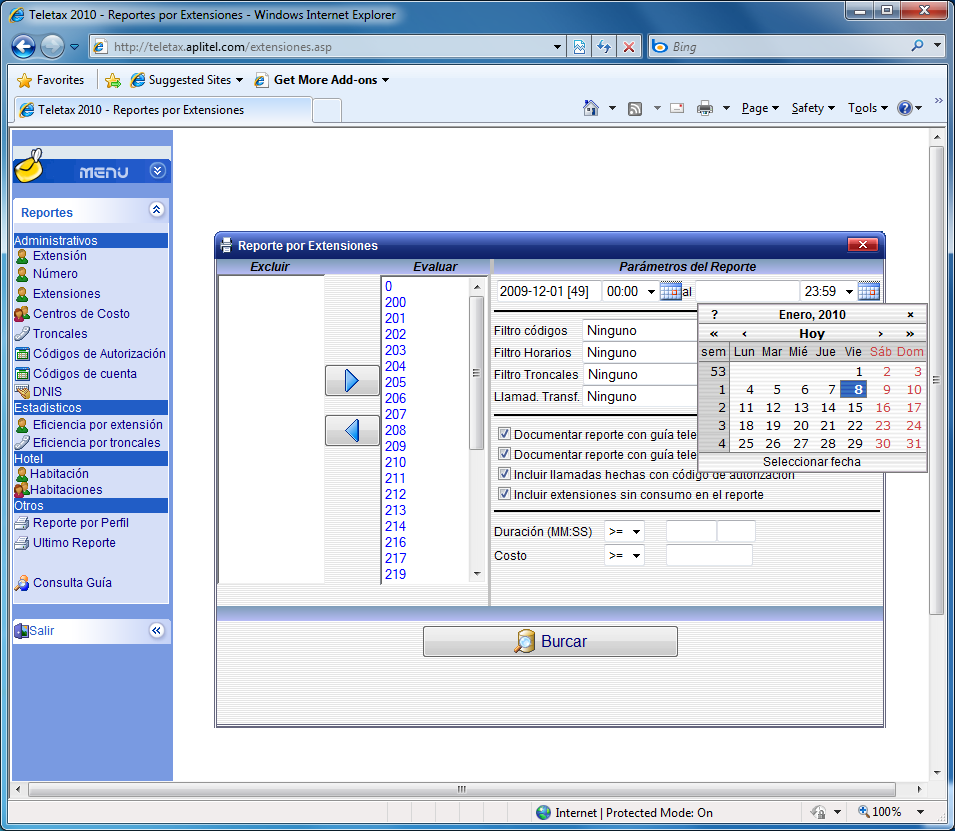The height and width of the screenshot is (831, 955).
Task: Open the end date calendar picker icon
Action: point(869,291)
